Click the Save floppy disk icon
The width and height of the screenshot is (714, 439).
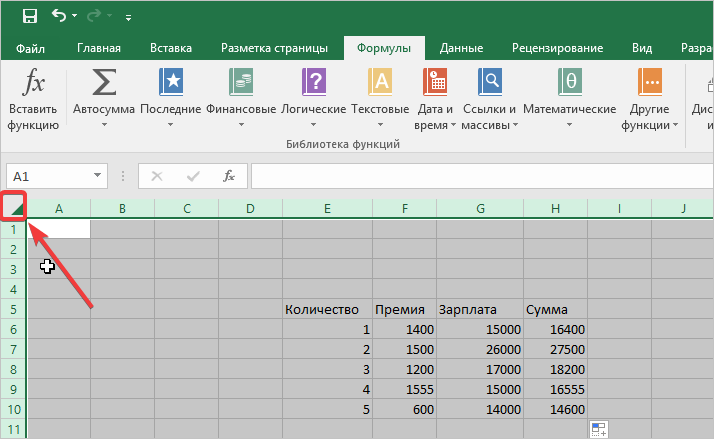(29, 16)
